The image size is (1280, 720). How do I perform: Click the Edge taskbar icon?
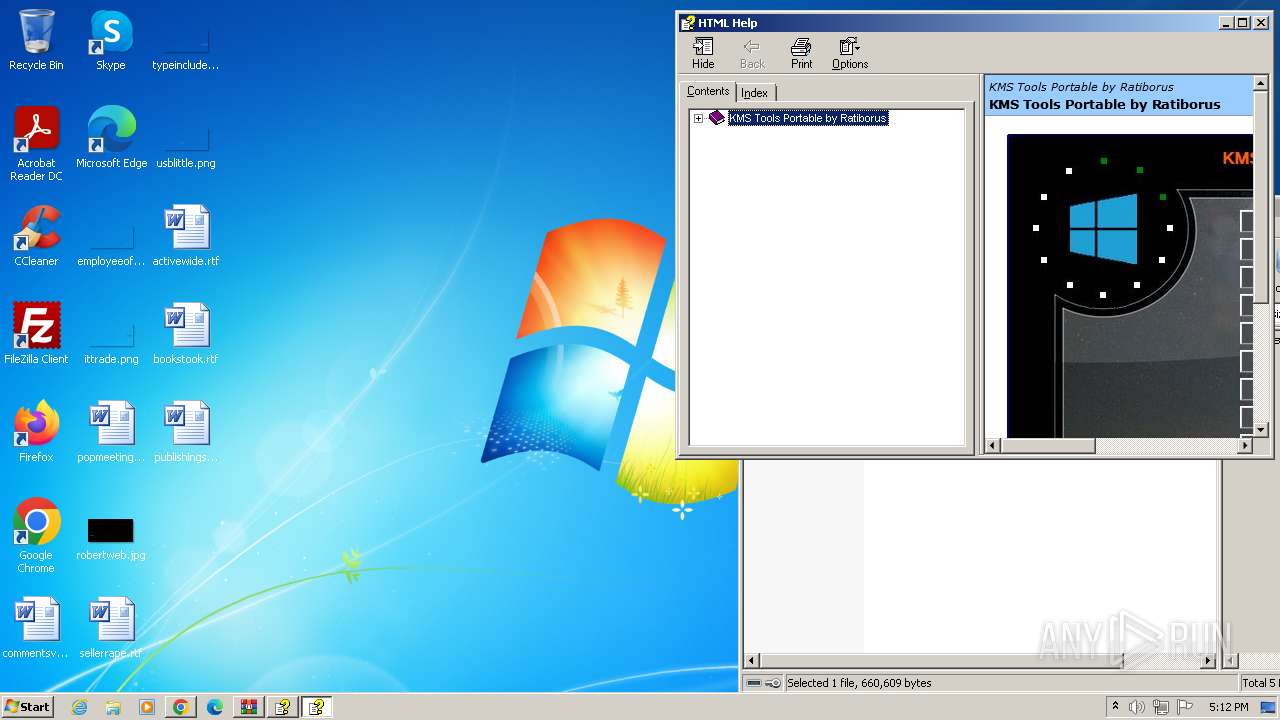(215, 707)
